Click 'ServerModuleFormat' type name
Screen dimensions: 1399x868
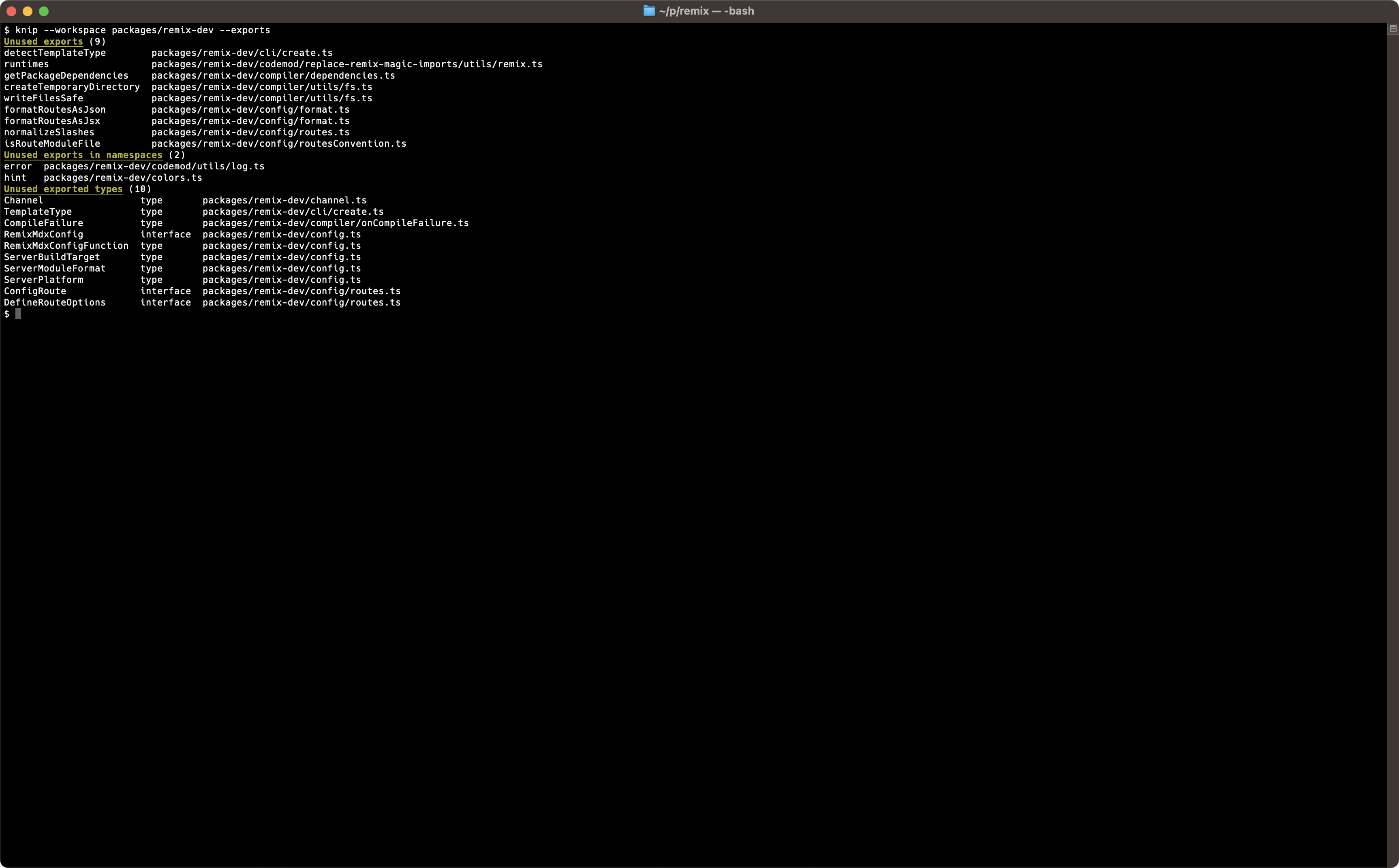coord(55,269)
